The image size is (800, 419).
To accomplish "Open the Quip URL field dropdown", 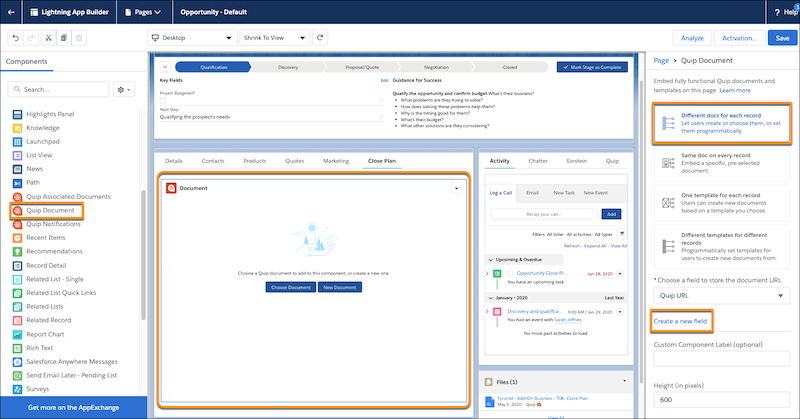I will (721, 295).
